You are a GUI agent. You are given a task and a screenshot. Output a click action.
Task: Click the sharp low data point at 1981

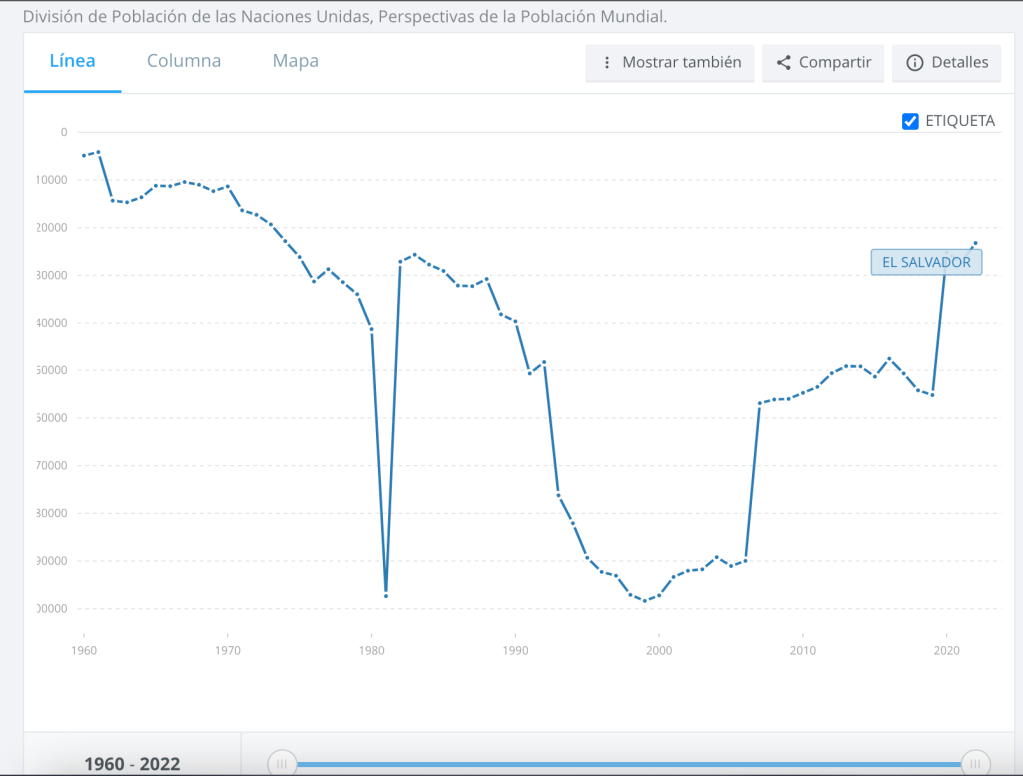pos(386,596)
